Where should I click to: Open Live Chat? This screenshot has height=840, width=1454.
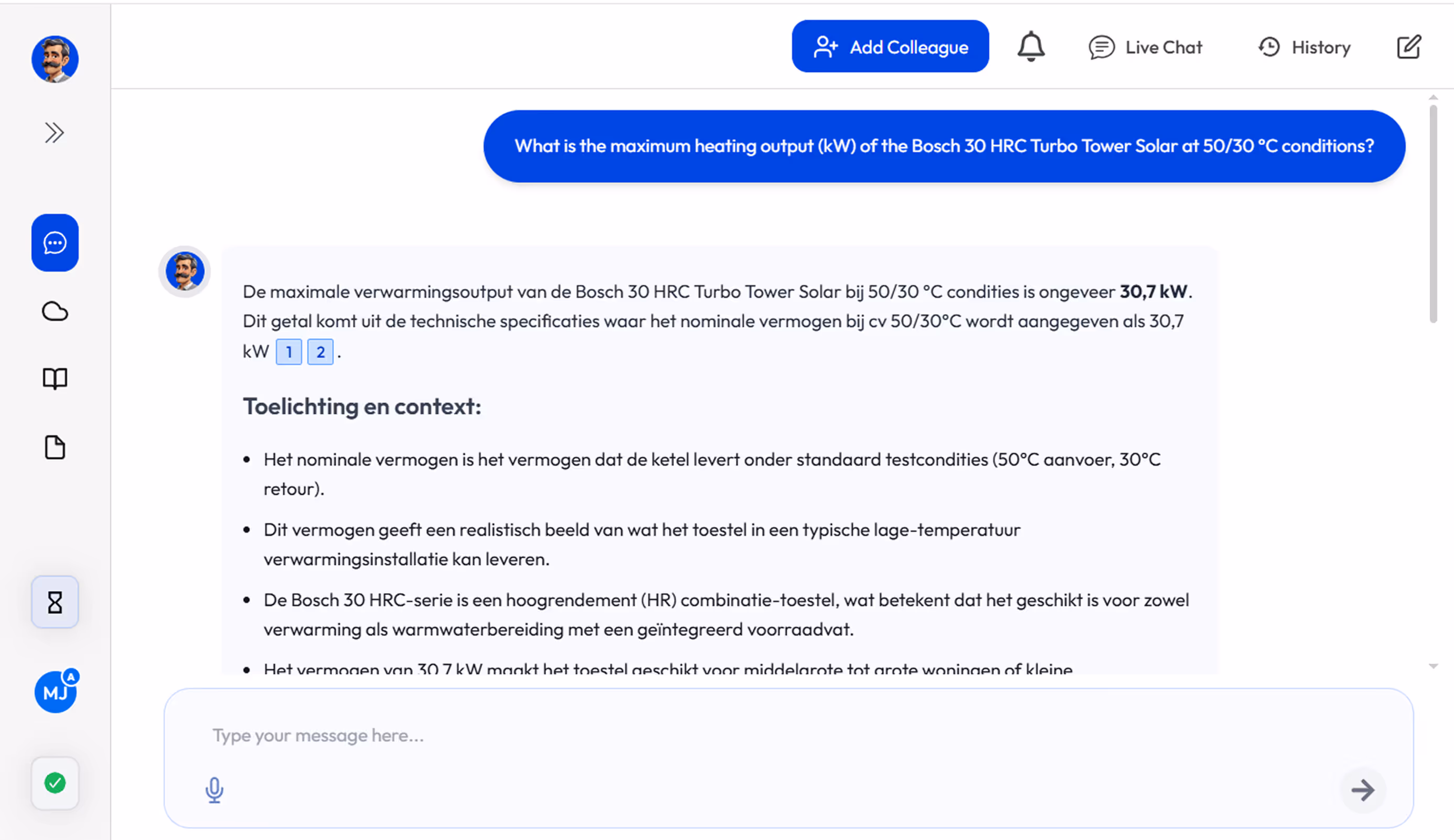click(x=1146, y=47)
